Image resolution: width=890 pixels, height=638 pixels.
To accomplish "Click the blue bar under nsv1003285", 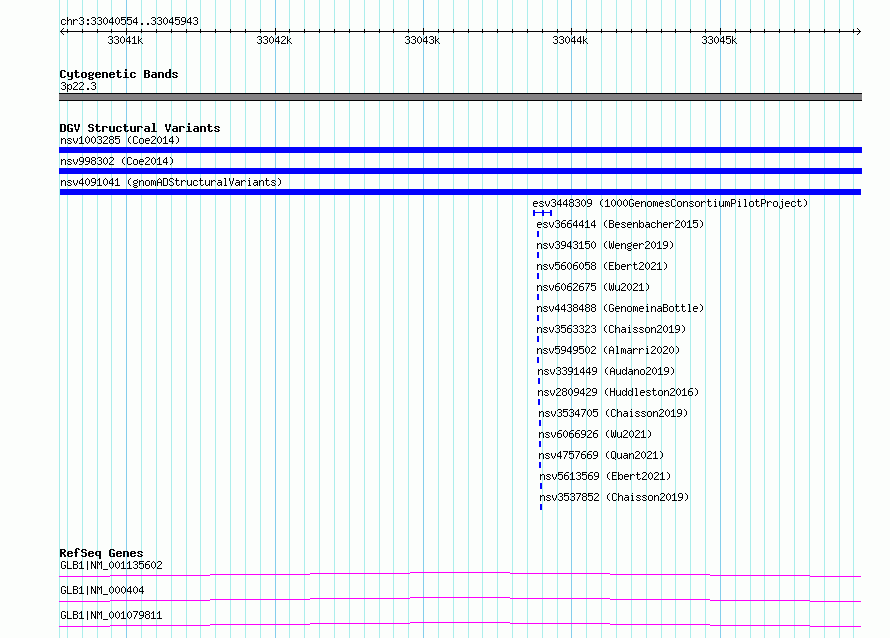I will pyautogui.click(x=460, y=150).
